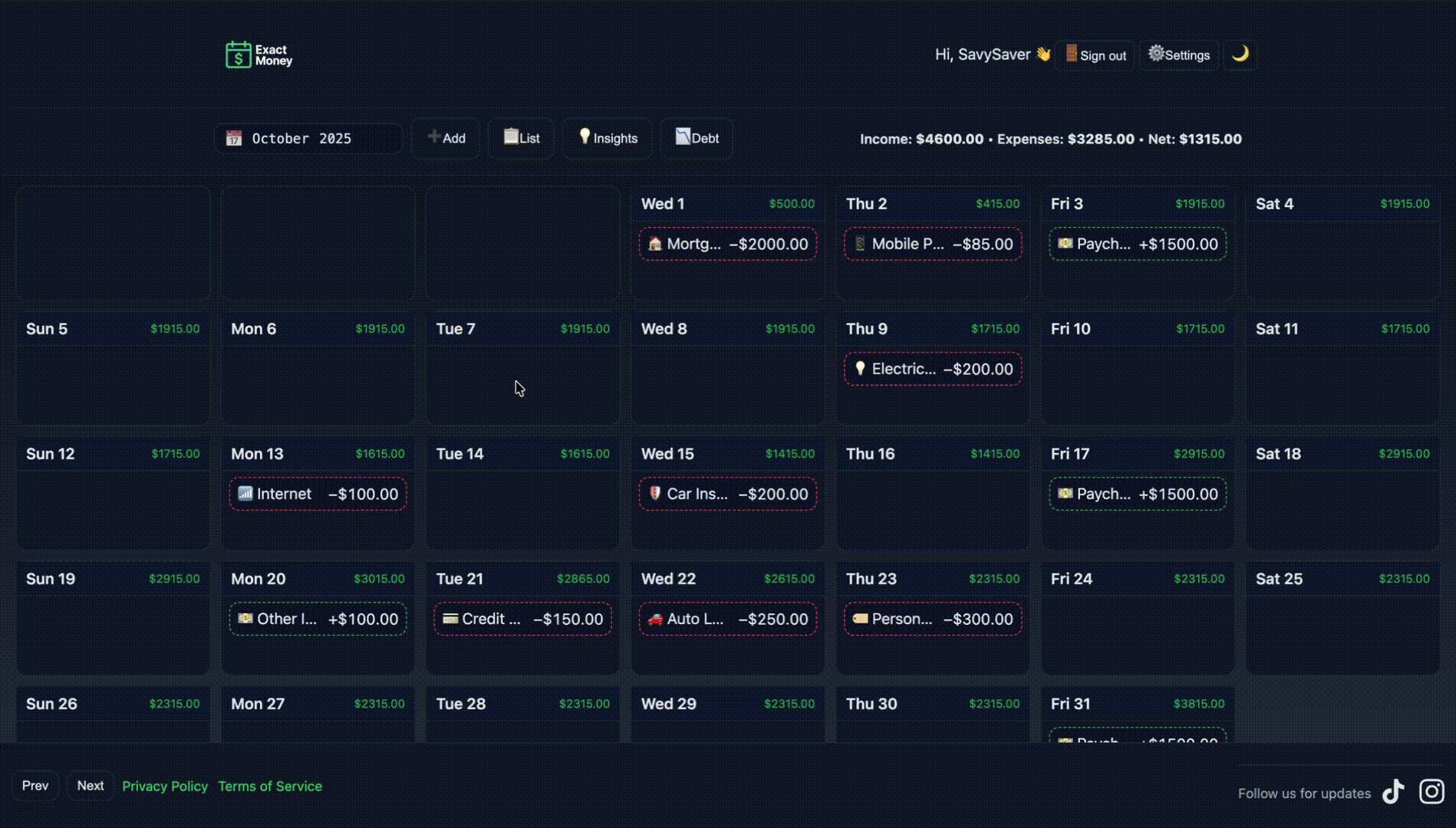Select the Mortgage expense on Wed 1

726,244
